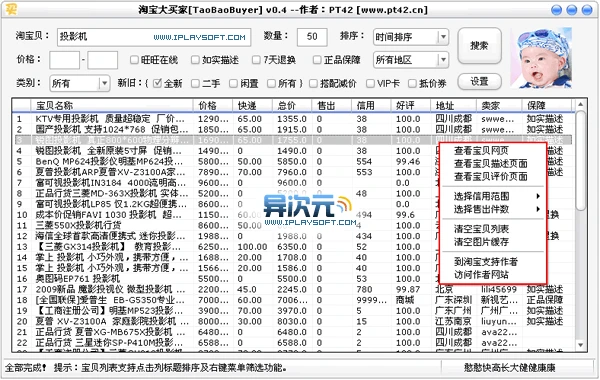The image size is (600, 380).
Task: Uncheck the 全新 checkbox
Action: tap(157, 83)
